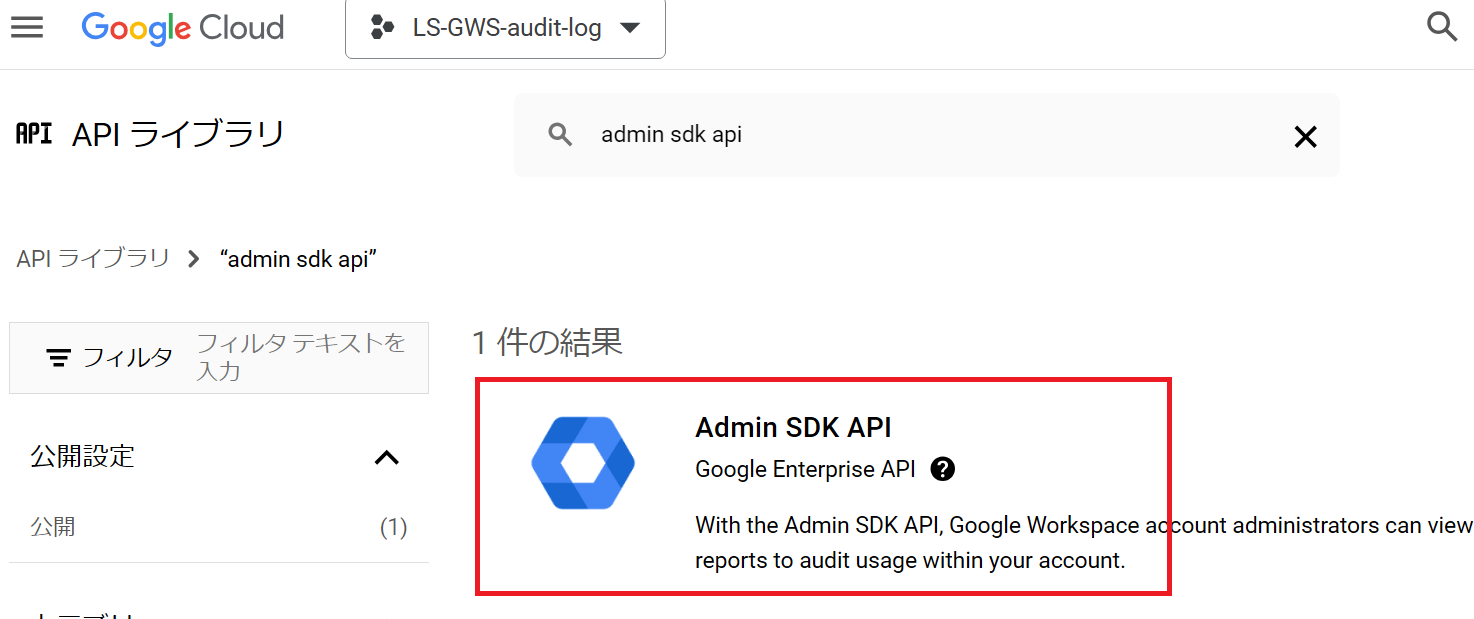Click the 公開設定 section heading
This screenshot has width=1474, height=619.
coord(82,457)
